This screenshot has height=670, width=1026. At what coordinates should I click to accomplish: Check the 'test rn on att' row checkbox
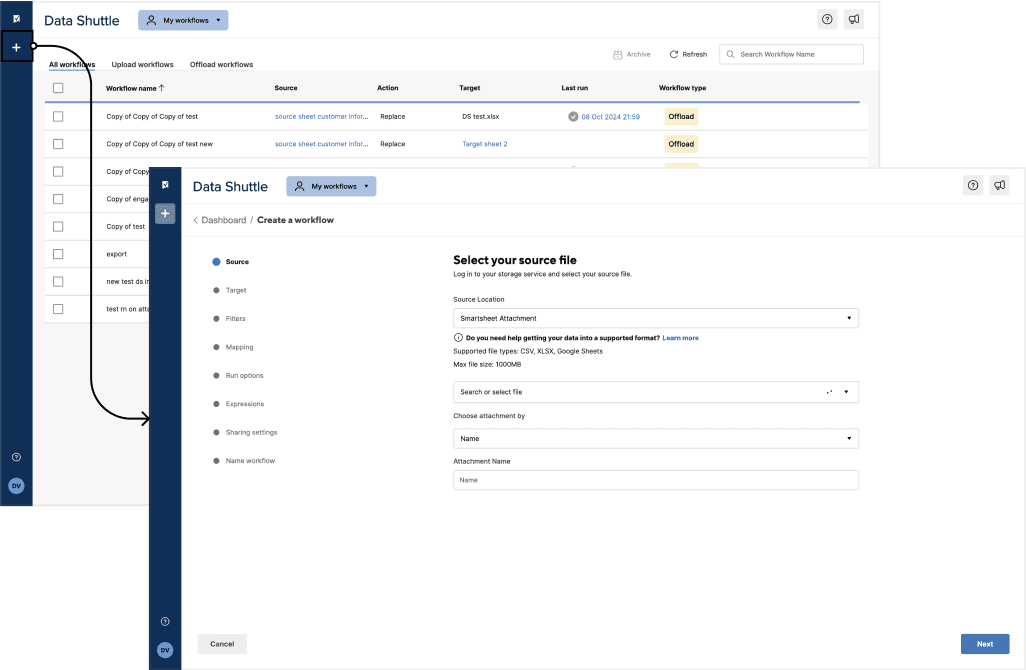58,309
